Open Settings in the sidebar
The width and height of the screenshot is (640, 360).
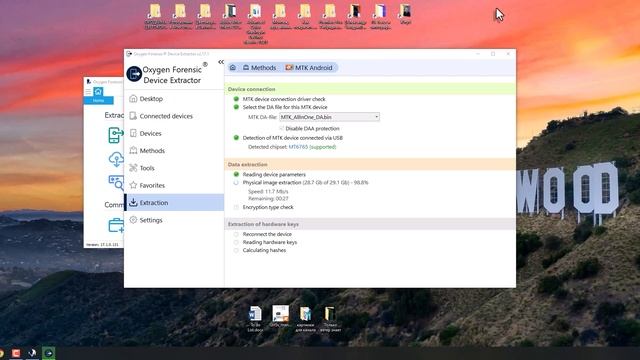pos(174,220)
